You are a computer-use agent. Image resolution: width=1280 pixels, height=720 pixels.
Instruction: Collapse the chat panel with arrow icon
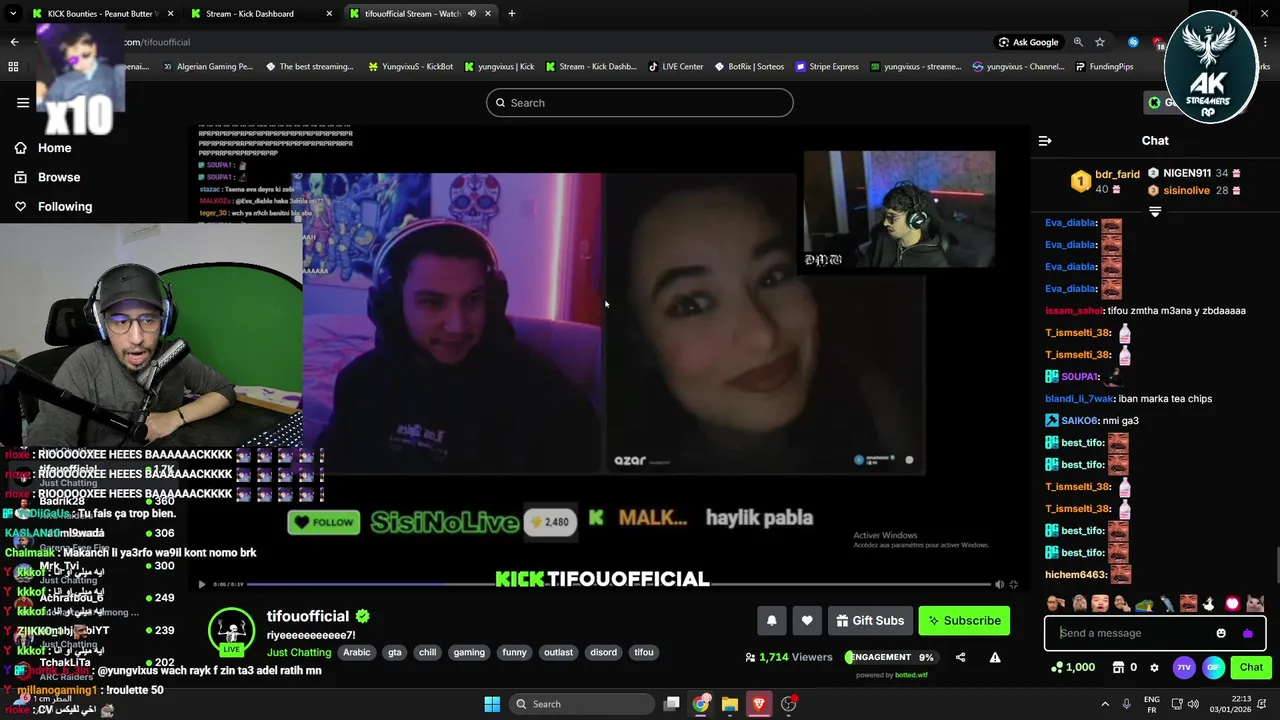point(1045,141)
